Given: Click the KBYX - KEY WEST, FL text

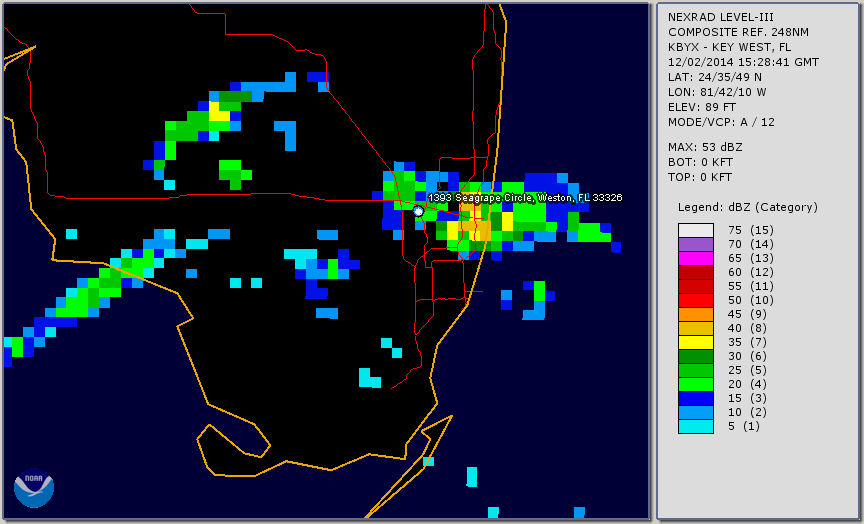Looking at the screenshot, I should tap(730, 47).
